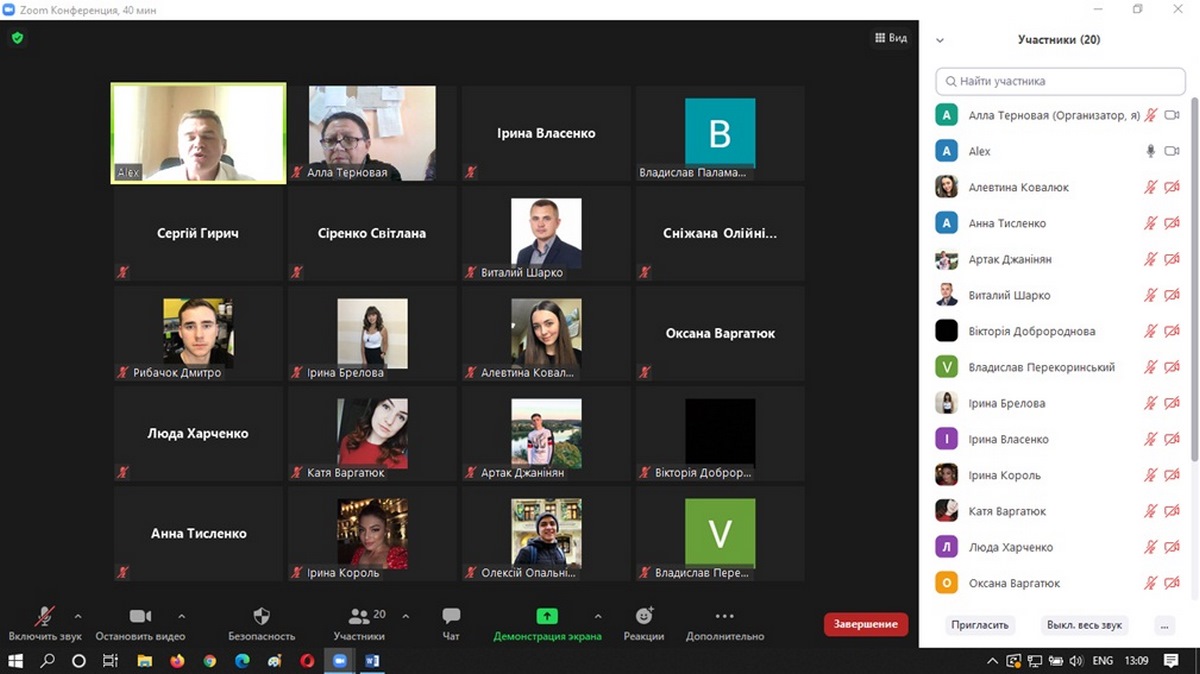
Task: Open the Participants icon in toolbar
Action: point(358,616)
